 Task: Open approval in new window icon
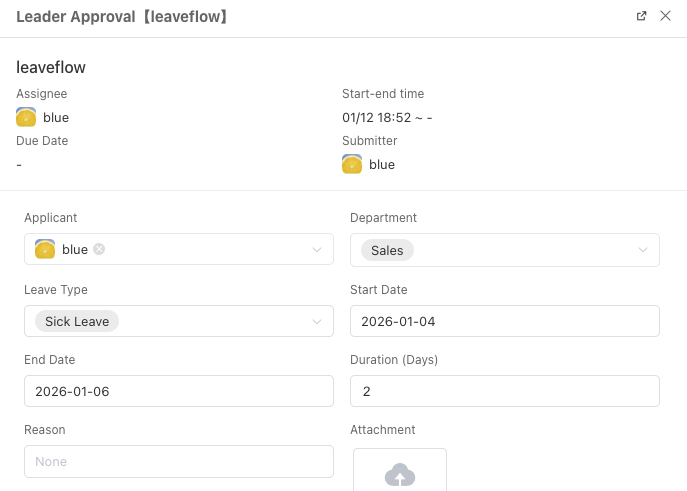(x=642, y=17)
